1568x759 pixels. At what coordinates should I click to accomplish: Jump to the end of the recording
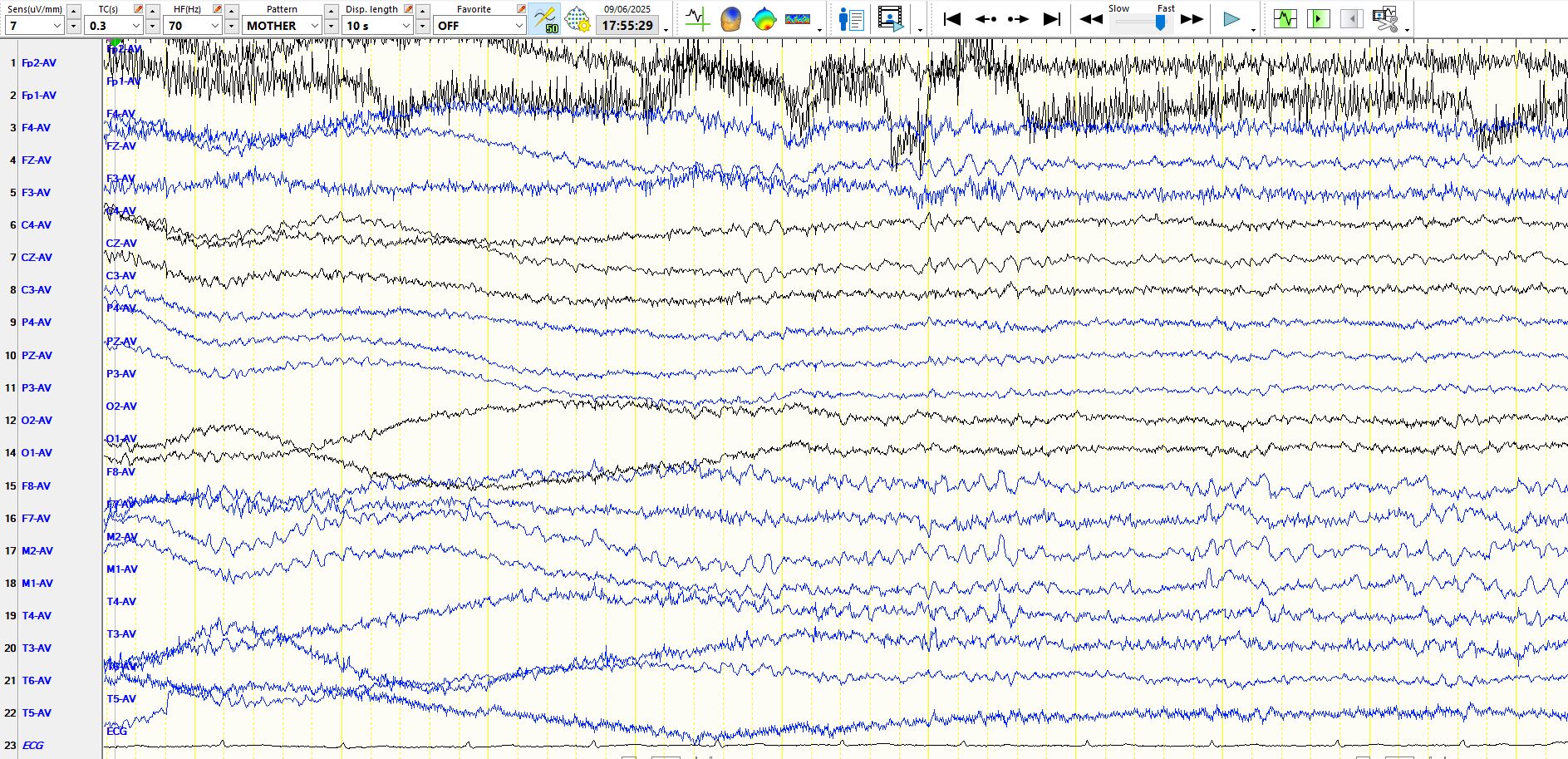tap(1052, 18)
